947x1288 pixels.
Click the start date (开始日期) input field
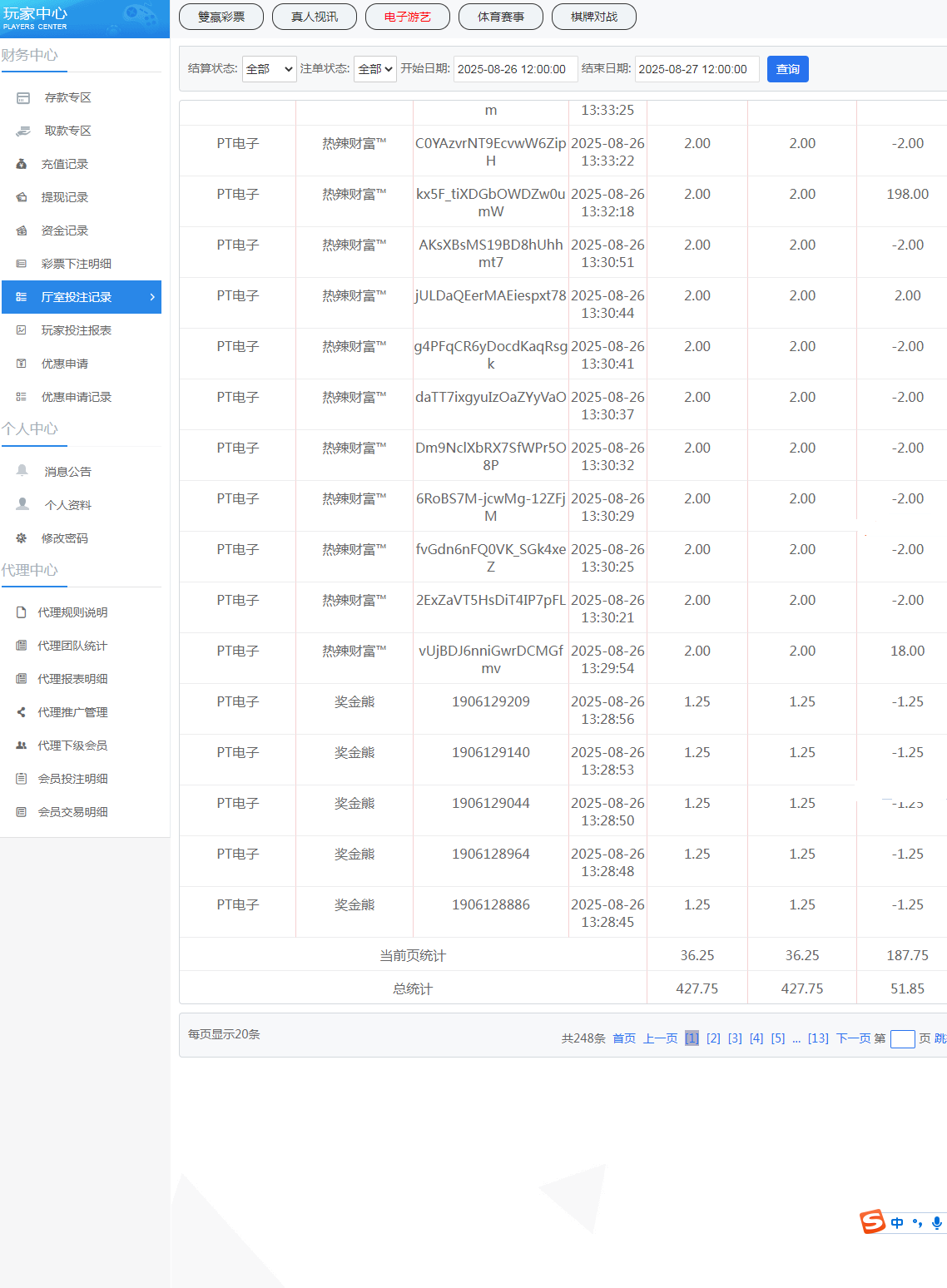(x=514, y=69)
